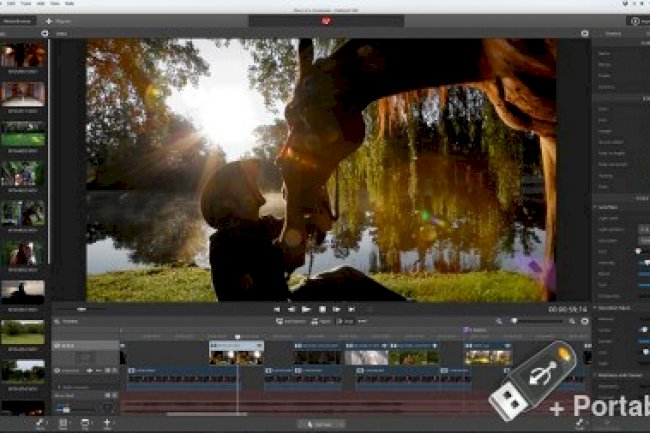The width and height of the screenshot is (650, 433).
Task: Click the Timeline panel icon
Action: click(x=57, y=321)
